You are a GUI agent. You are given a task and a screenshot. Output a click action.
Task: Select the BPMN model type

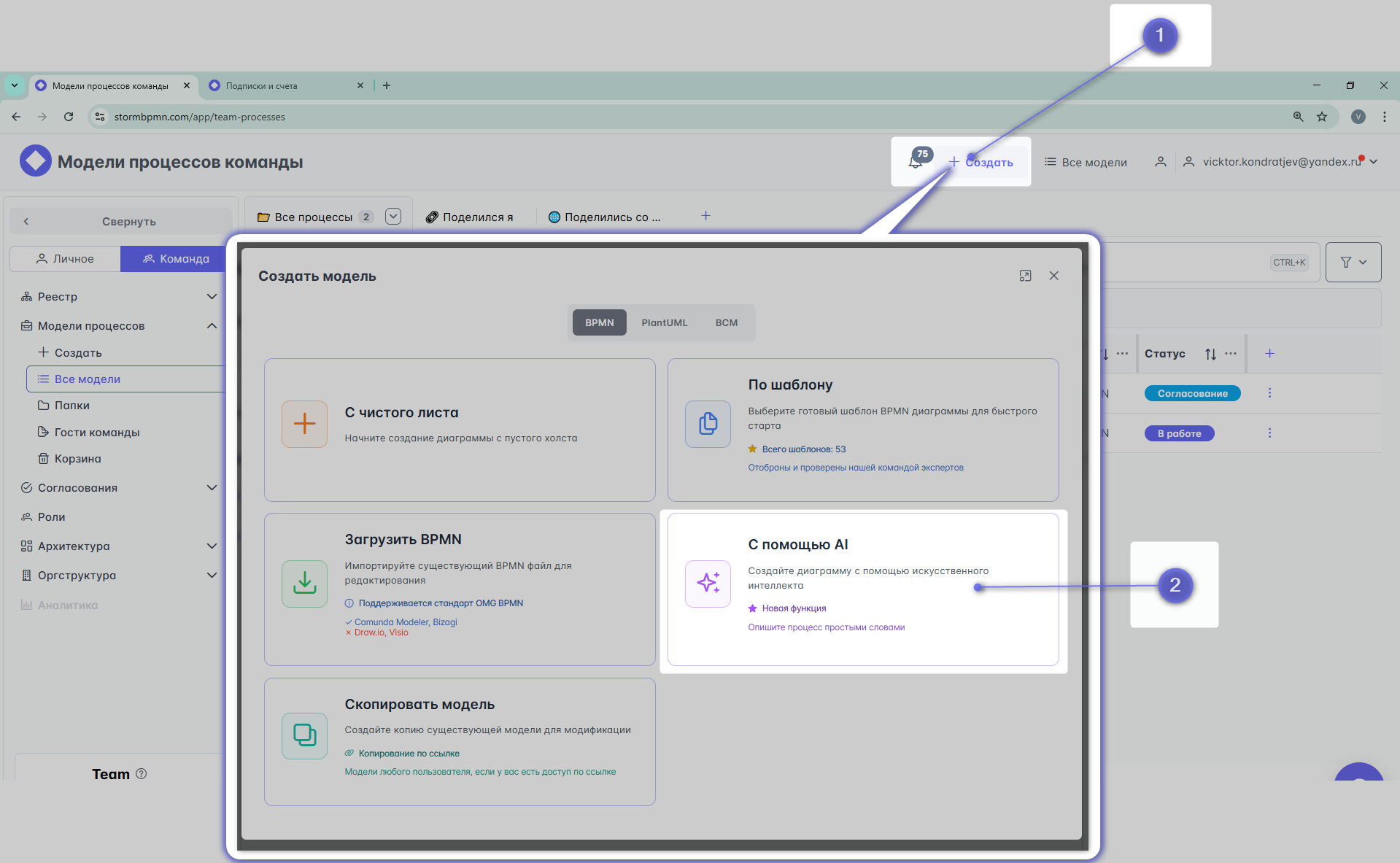click(x=599, y=322)
